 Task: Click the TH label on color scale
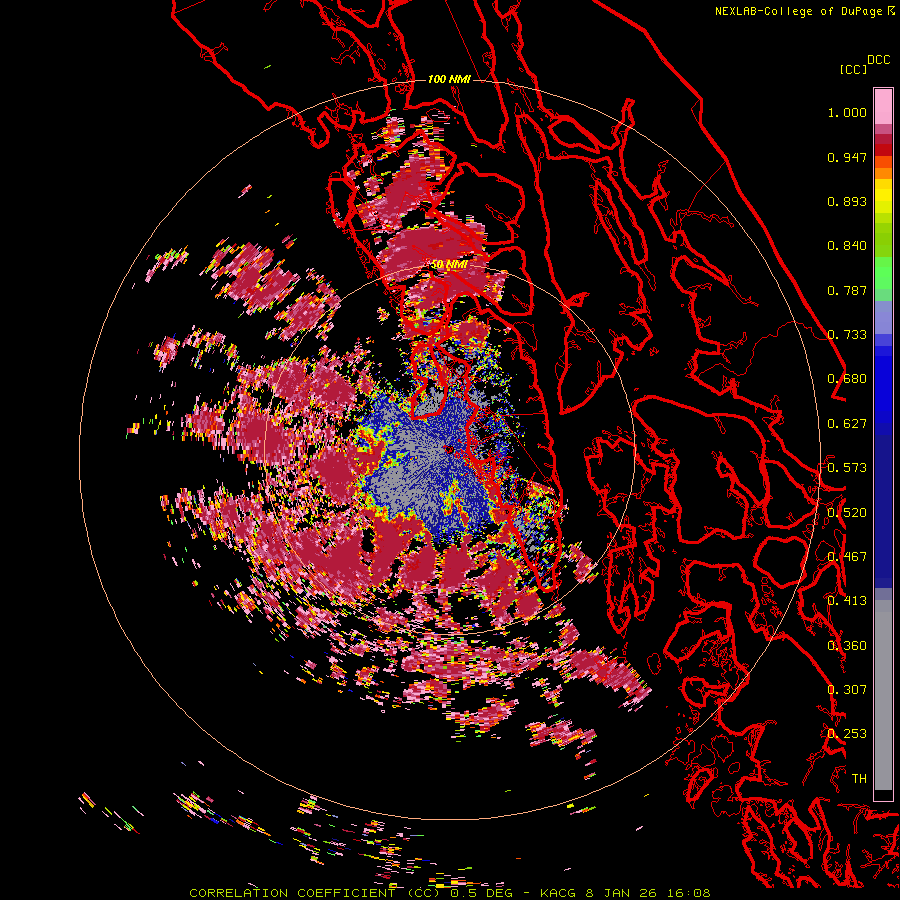pyautogui.click(x=859, y=779)
